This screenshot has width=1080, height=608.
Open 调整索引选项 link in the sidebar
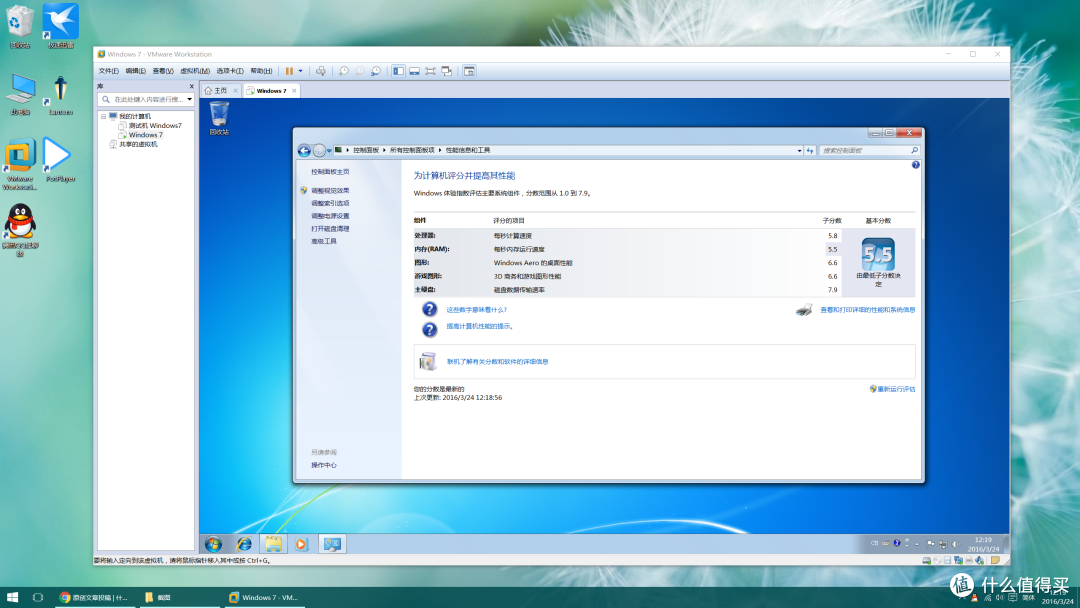pyautogui.click(x=330, y=203)
